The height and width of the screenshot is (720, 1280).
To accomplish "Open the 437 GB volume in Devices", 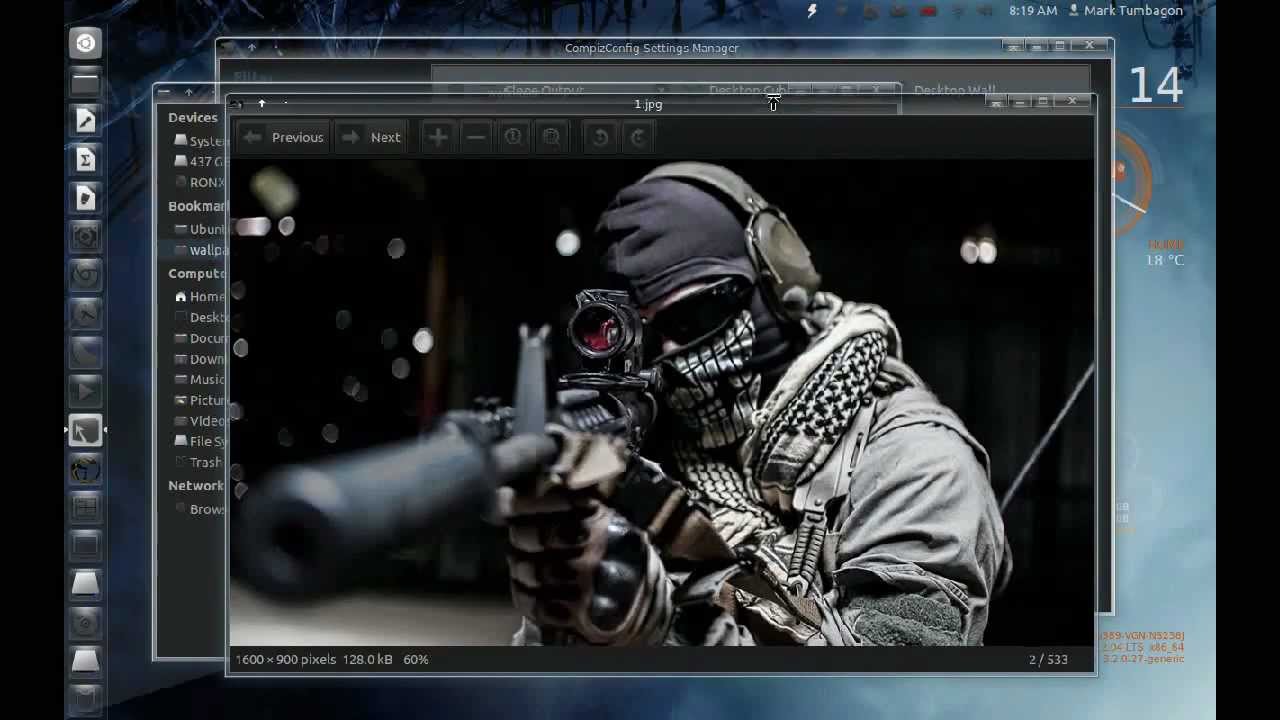I will (200, 161).
